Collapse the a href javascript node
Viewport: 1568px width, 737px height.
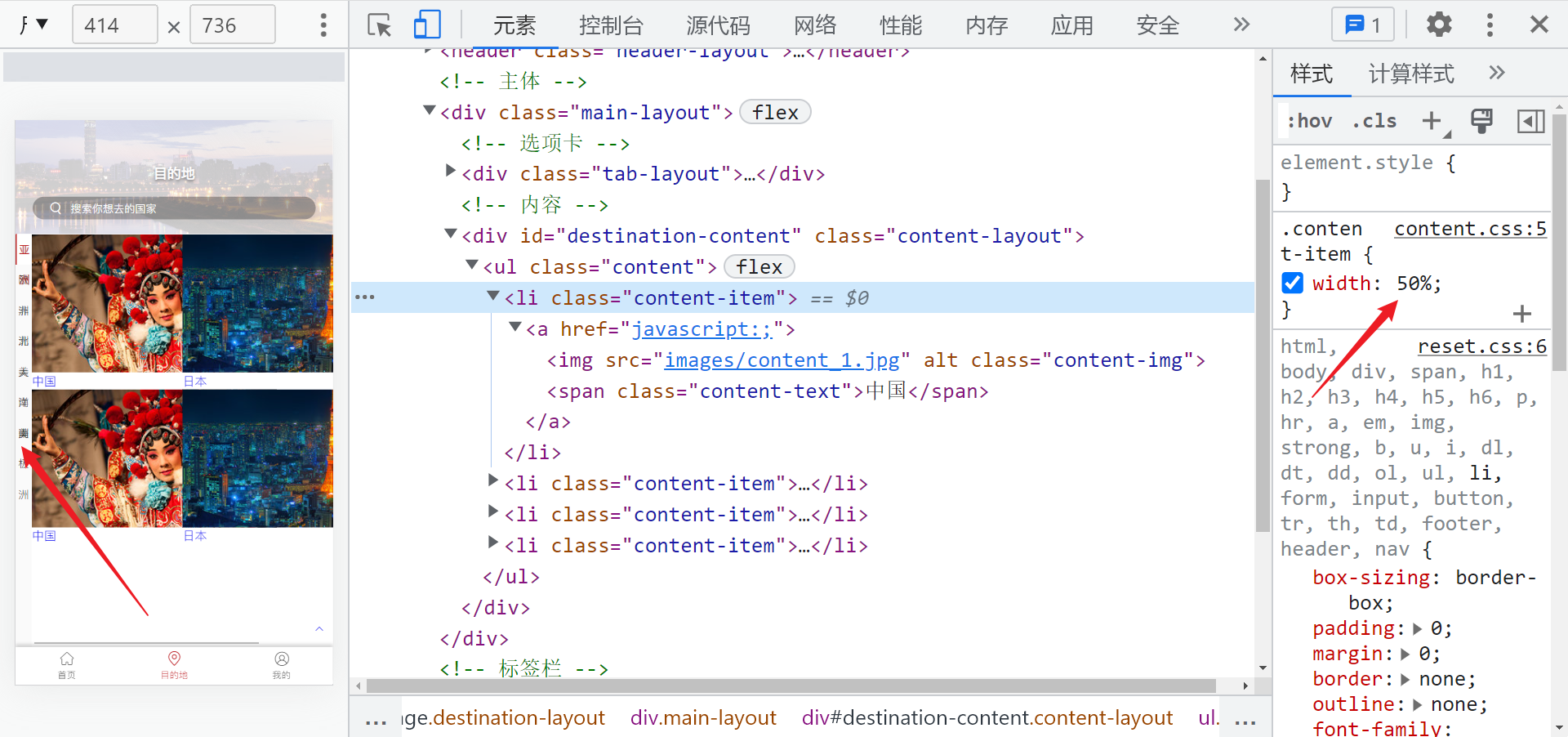(514, 327)
